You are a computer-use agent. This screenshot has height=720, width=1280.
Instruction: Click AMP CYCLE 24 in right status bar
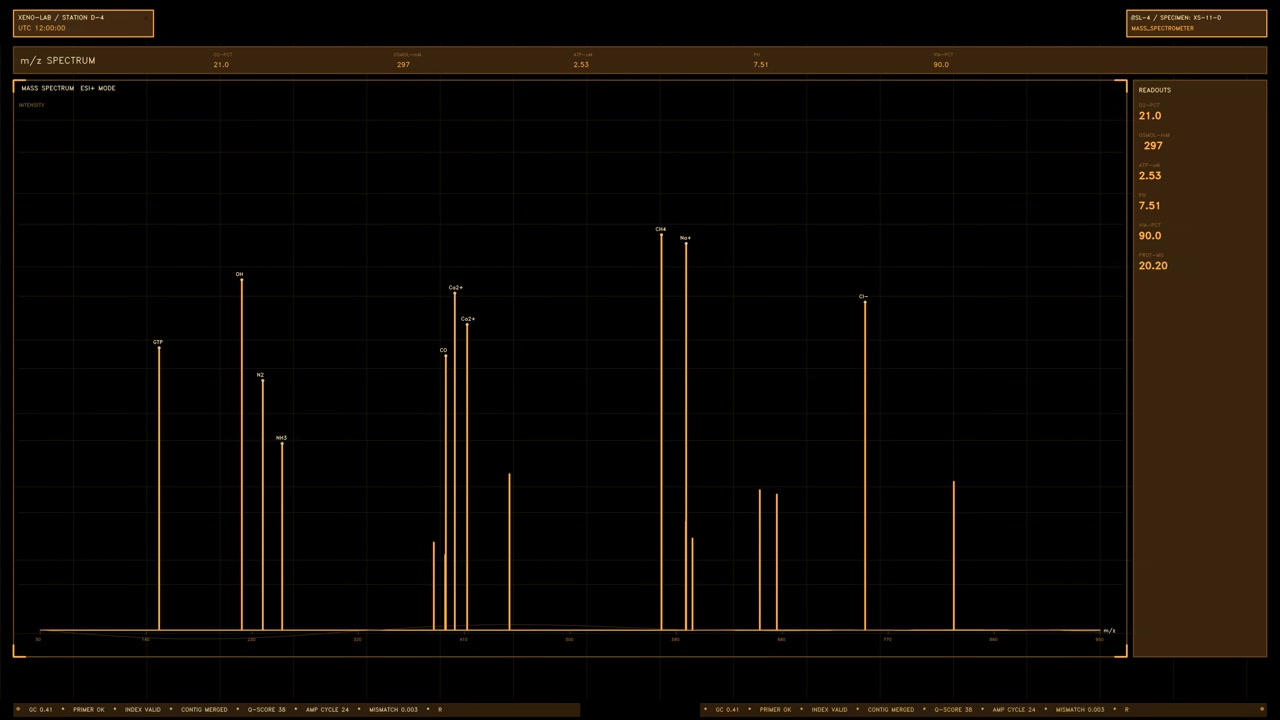(1014, 710)
